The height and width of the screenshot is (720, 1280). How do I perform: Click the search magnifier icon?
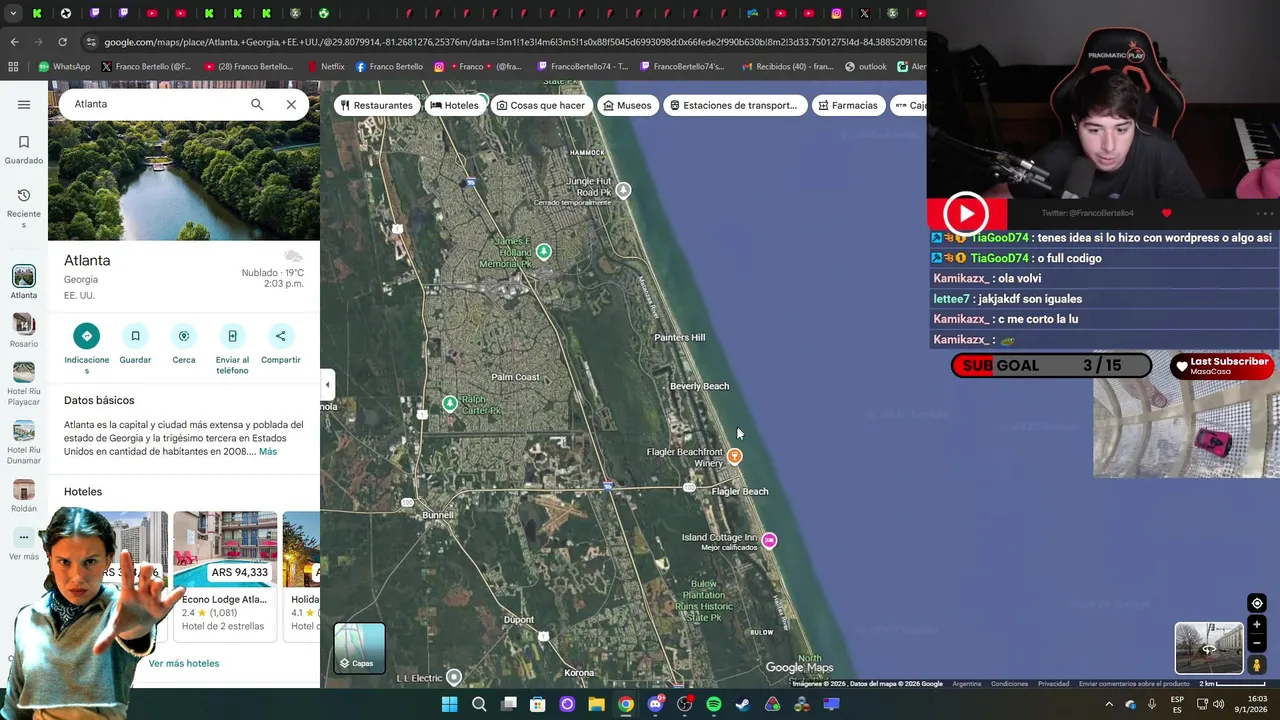point(257,104)
